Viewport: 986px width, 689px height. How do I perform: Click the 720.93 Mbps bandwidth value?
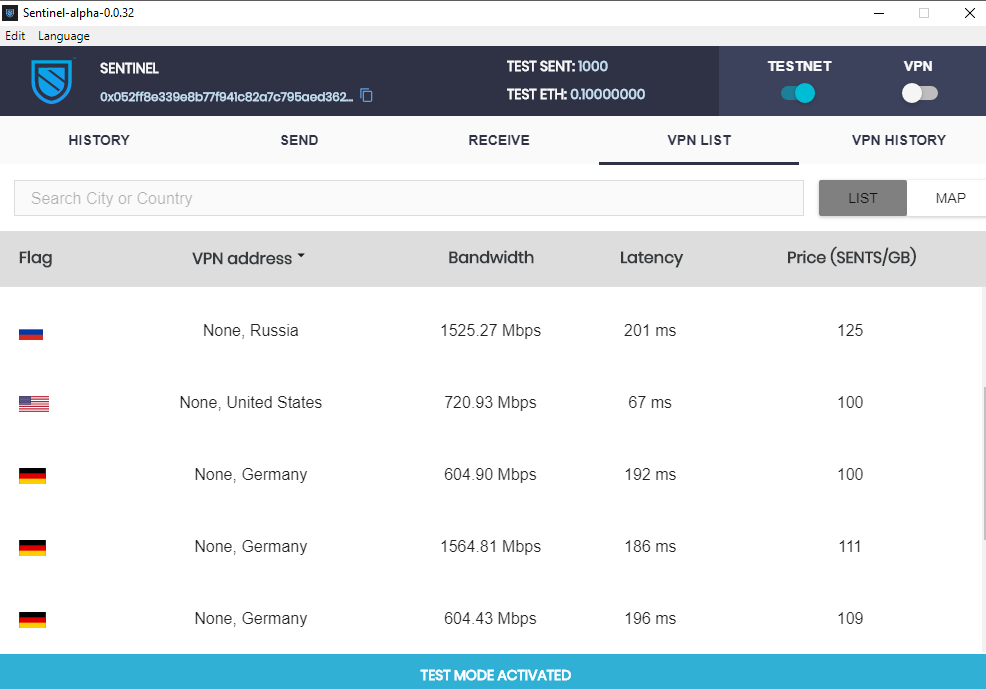click(490, 402)
